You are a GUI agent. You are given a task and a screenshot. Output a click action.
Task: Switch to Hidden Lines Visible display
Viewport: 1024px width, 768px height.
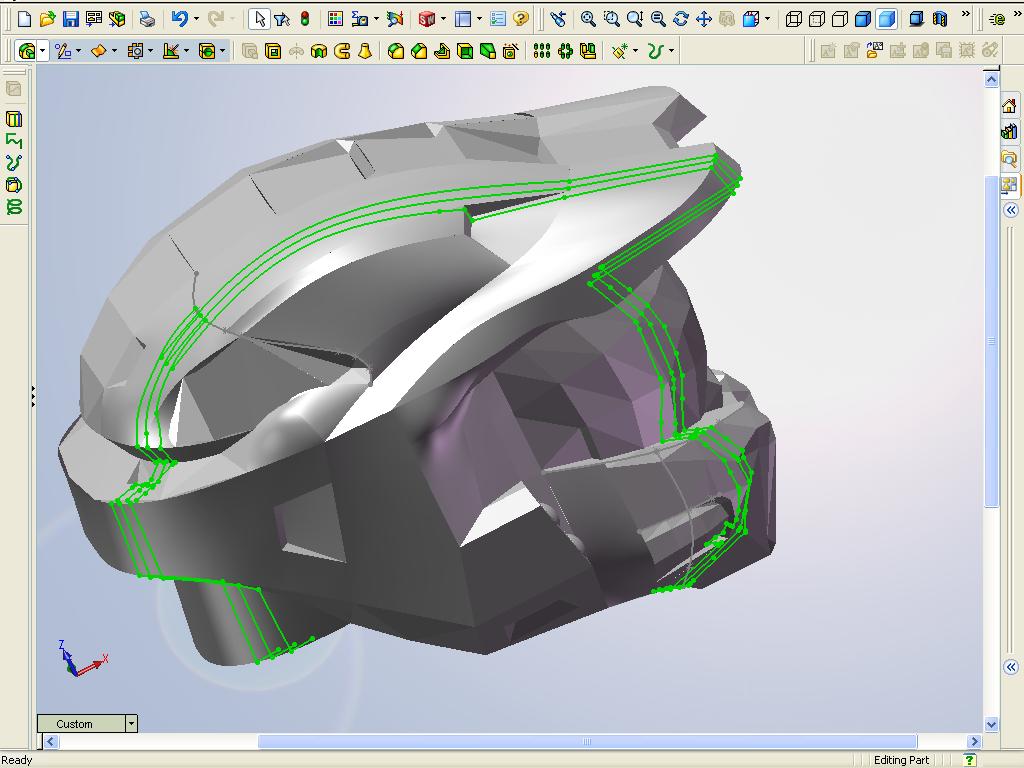(817, 19)
